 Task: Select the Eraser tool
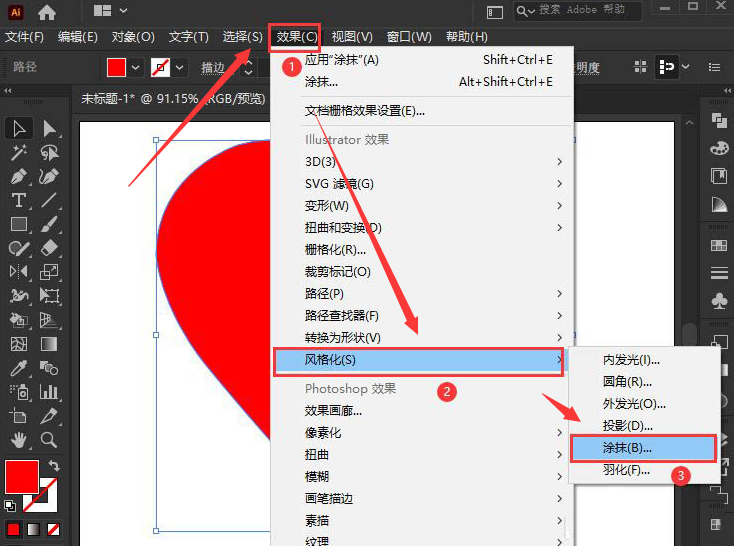pos(49,248)
